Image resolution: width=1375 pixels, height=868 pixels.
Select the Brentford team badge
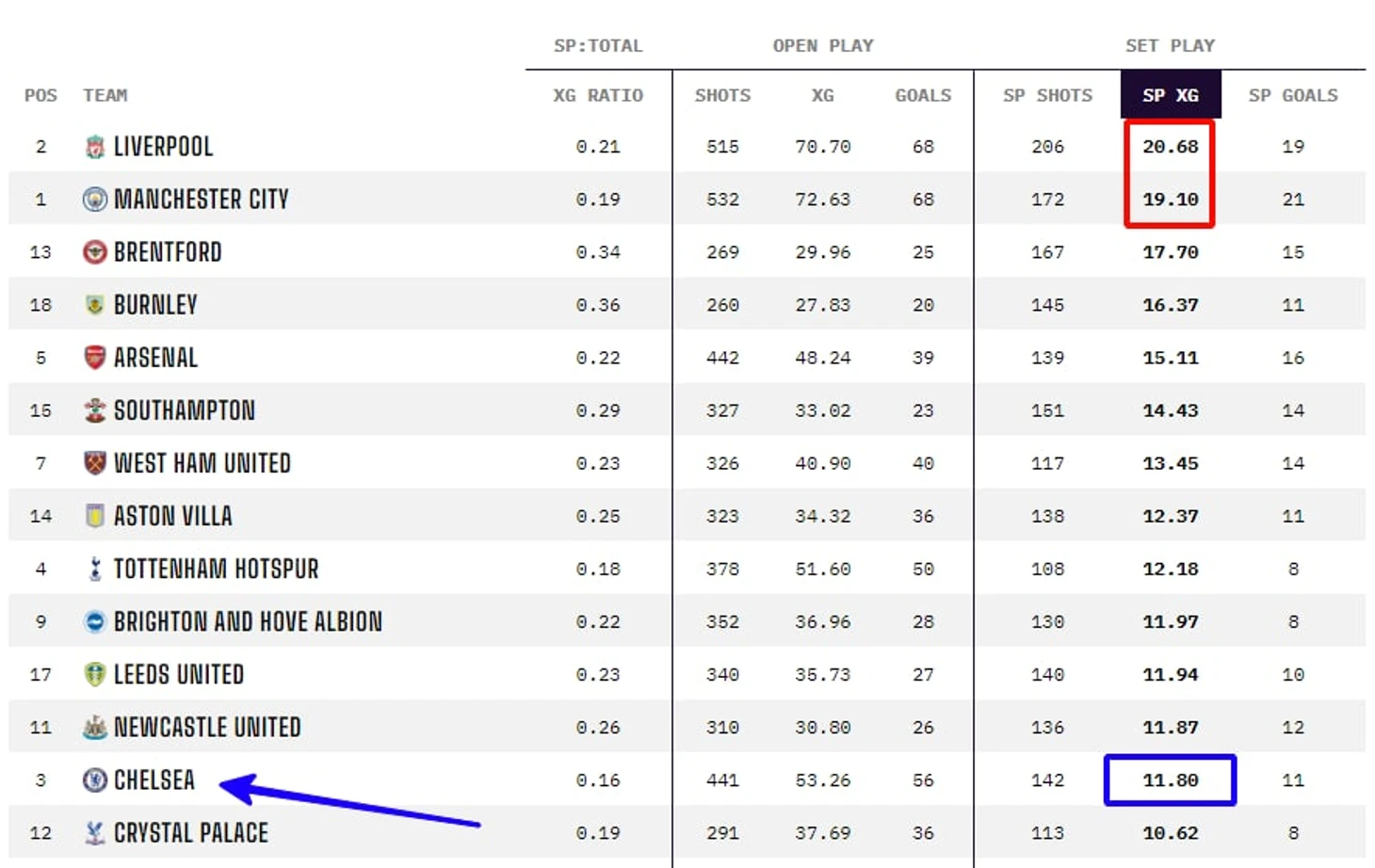pos(94,252)
